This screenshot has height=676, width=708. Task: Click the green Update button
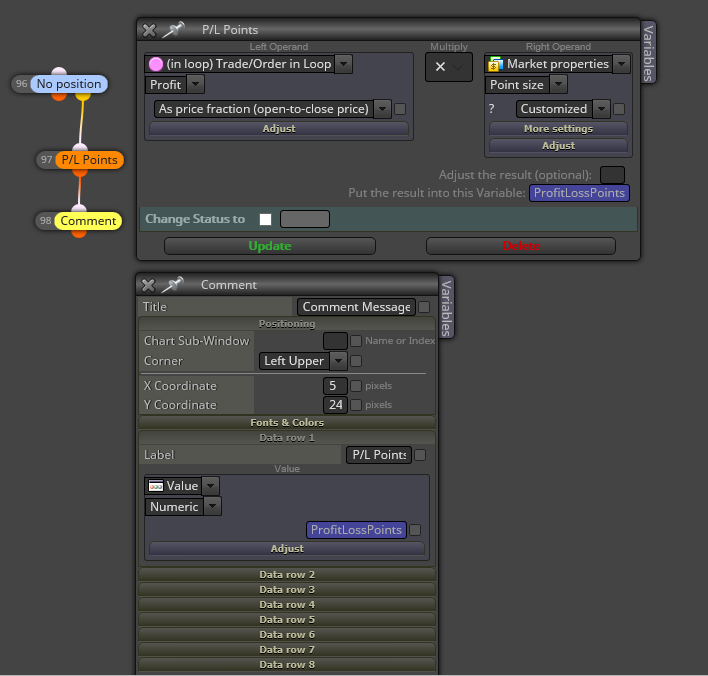270,246
